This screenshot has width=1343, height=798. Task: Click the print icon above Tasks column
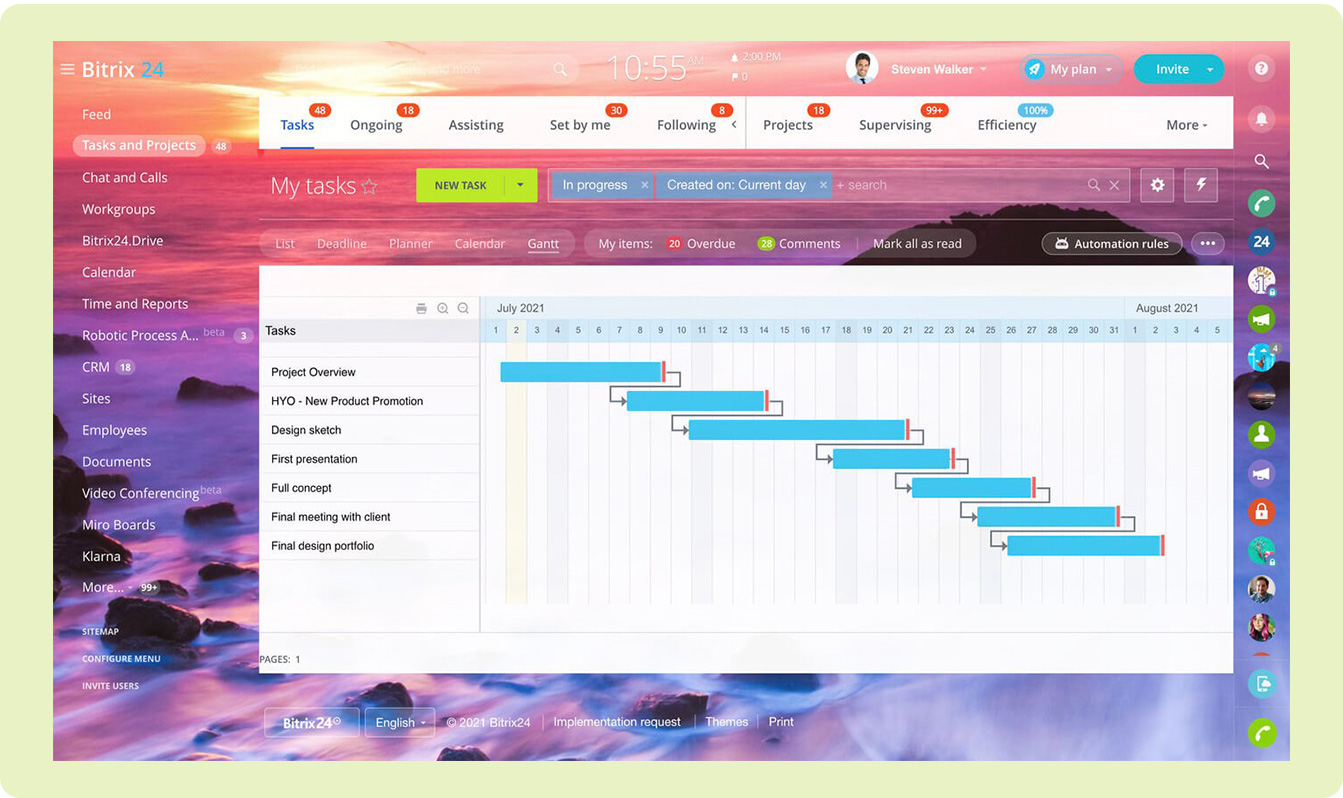[x=421, y=309]
